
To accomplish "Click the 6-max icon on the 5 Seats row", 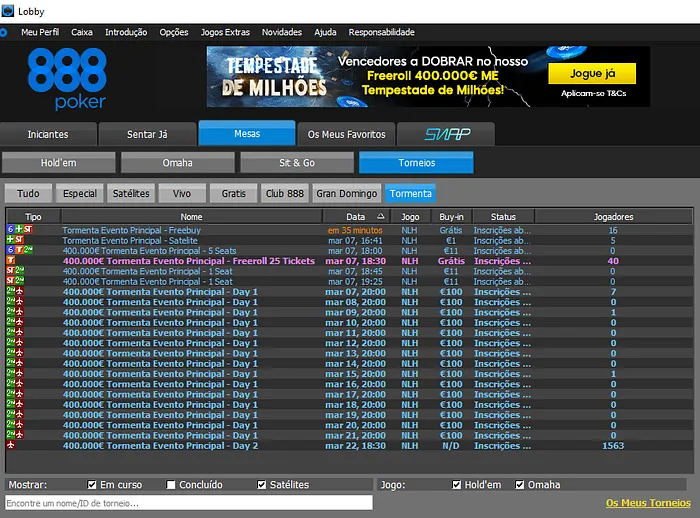I will (10, 250).
